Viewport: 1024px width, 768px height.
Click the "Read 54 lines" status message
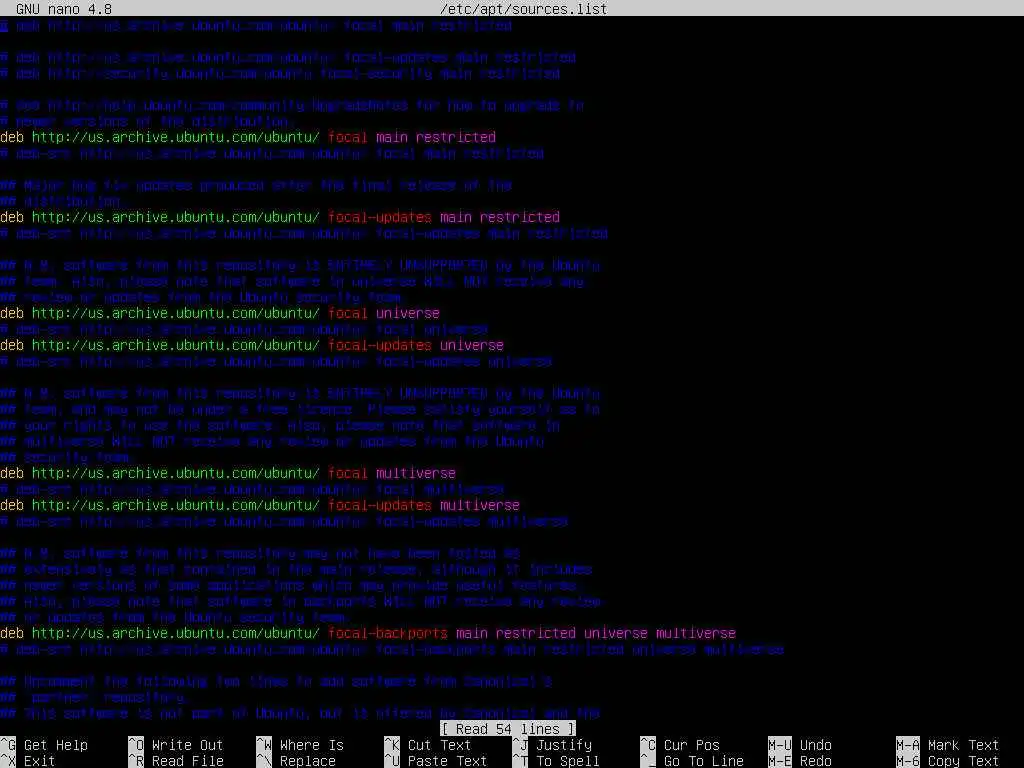(507, 729)
